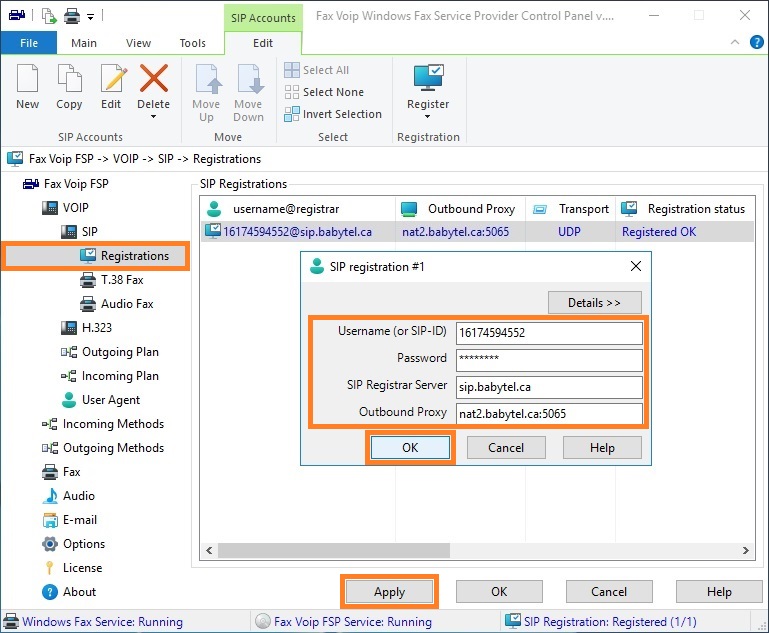Choose Select None in the ribbon

tap(324, 92)
